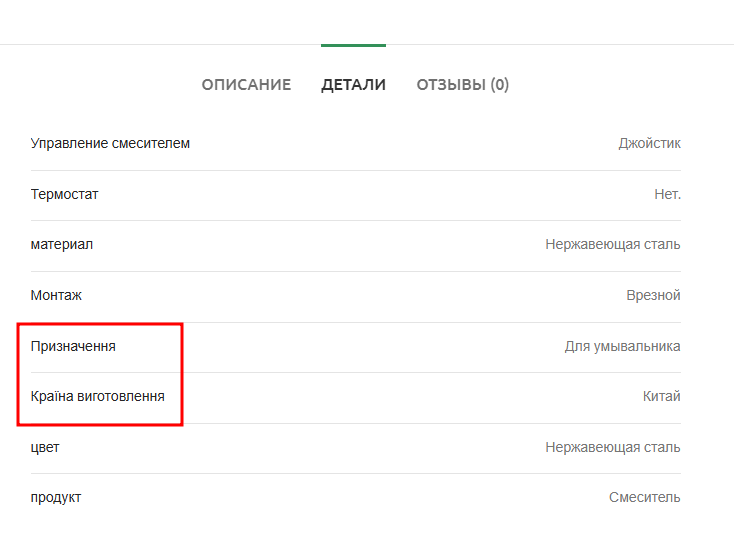Click the Монтаж attribute label
The height and width of the screenshot is (548, 734).
coord(56,295)
